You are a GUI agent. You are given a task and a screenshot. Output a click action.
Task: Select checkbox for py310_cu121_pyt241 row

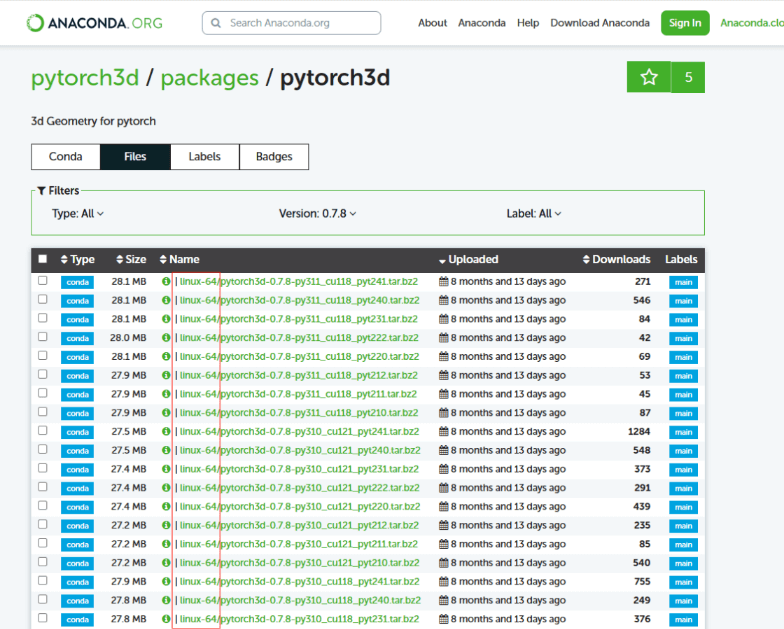point(42,431)
